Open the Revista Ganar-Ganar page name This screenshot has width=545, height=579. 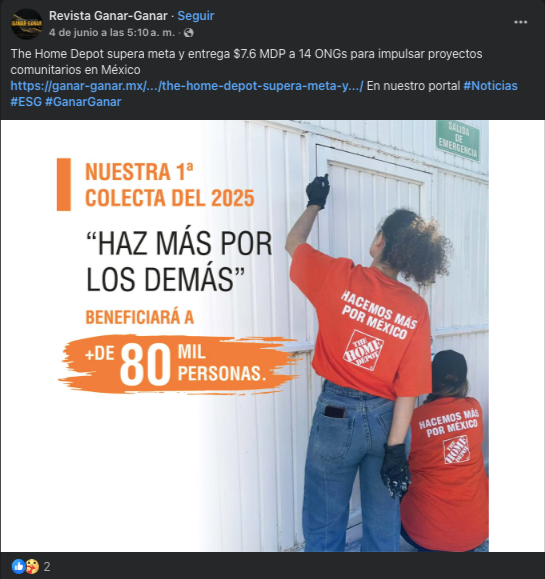(108, 16)
